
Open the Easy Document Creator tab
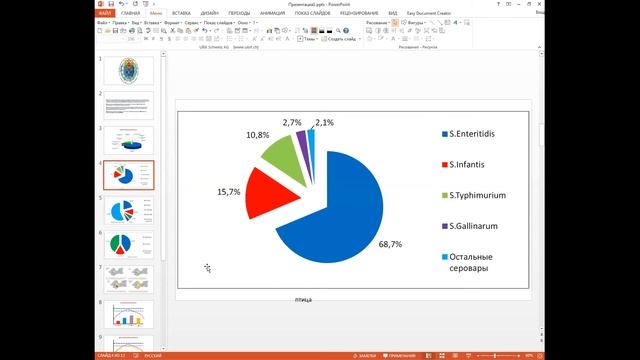pos(429,13)
